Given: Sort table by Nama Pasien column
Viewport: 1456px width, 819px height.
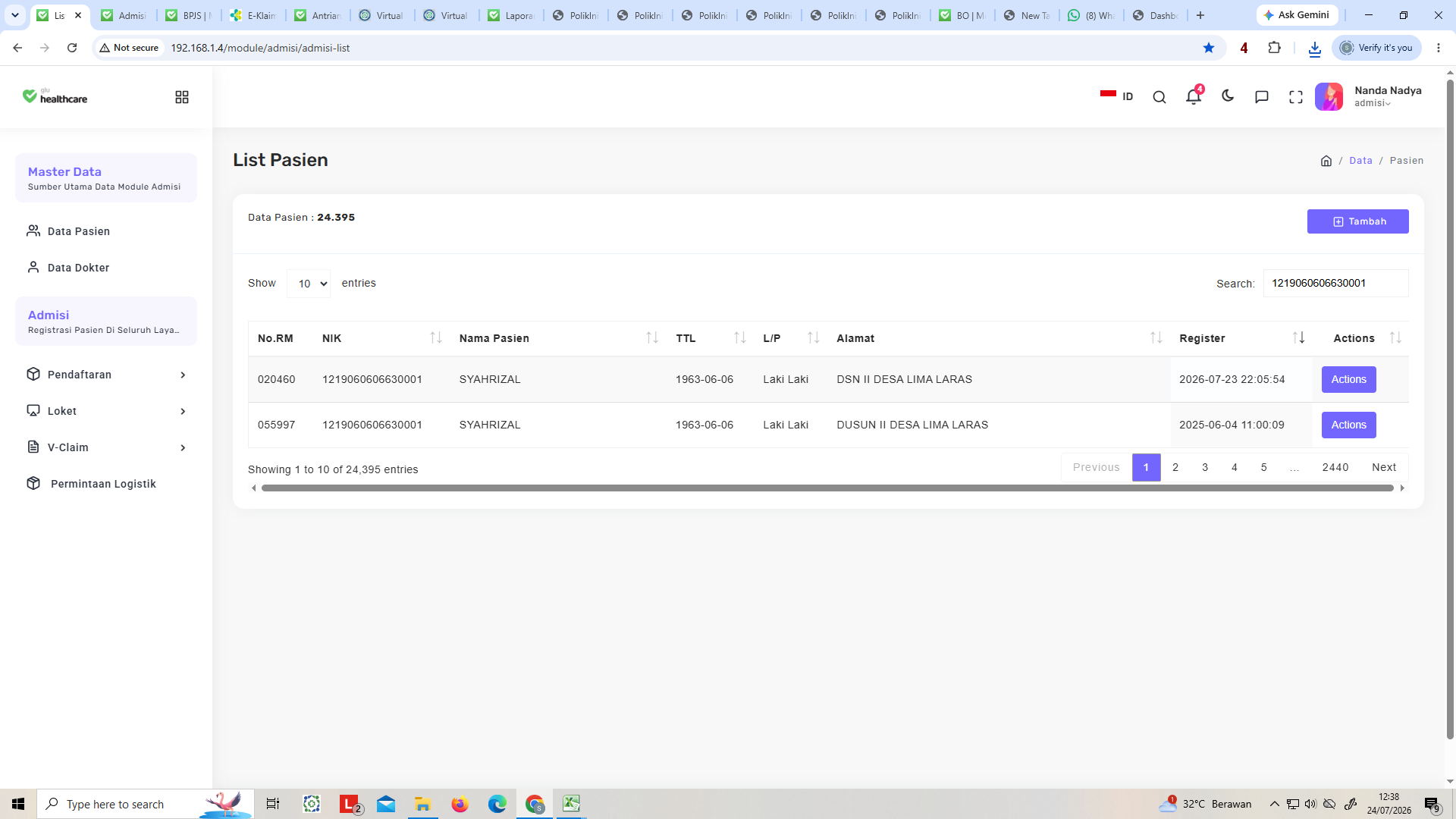Looking at the screenshot, I should 558,338.
